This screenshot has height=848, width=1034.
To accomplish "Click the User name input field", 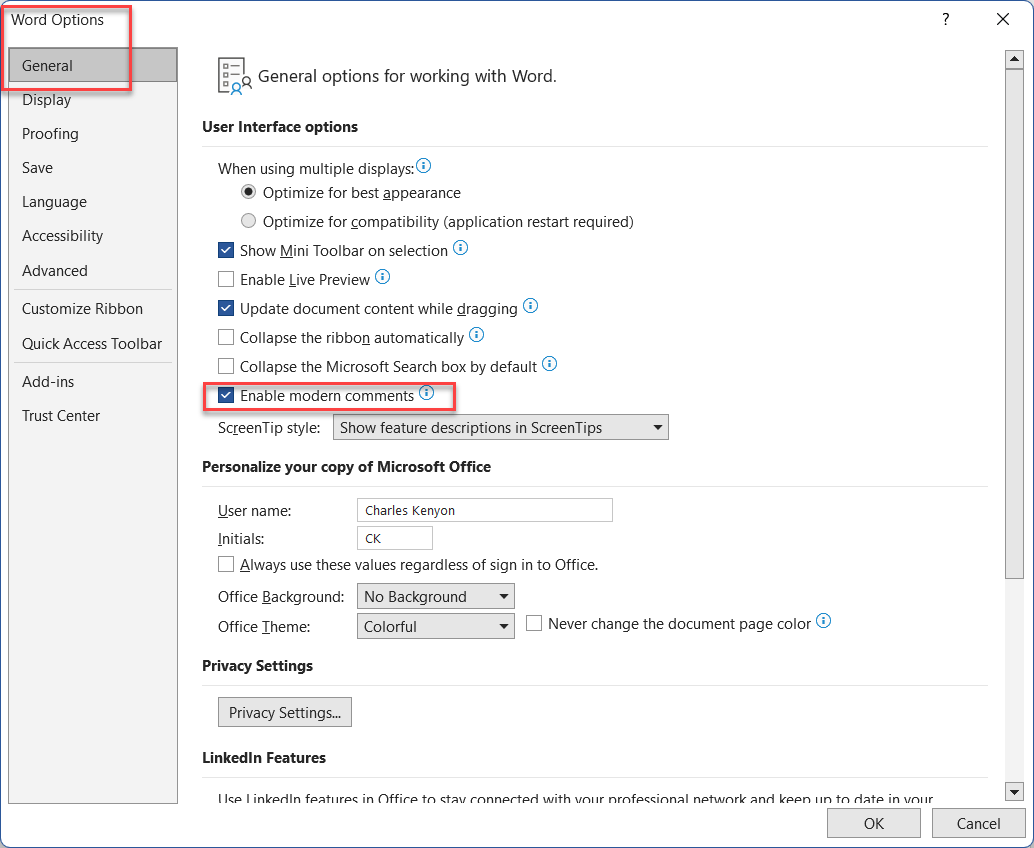I will pyautogui.click(x=485, y=510).
